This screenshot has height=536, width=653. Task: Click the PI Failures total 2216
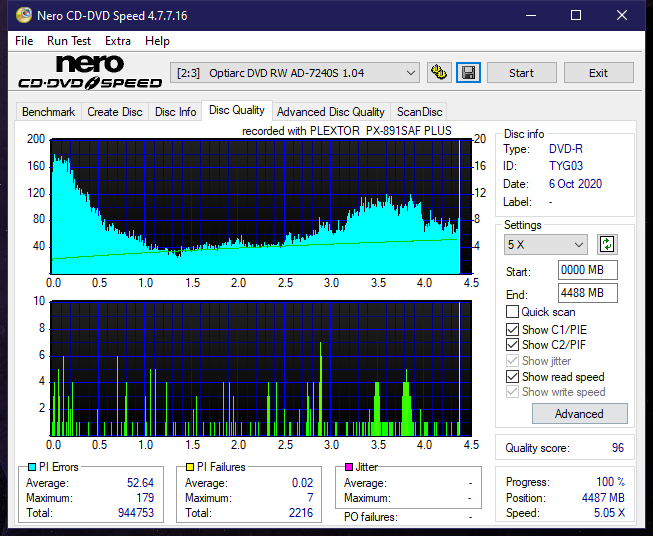click(301, 513)
